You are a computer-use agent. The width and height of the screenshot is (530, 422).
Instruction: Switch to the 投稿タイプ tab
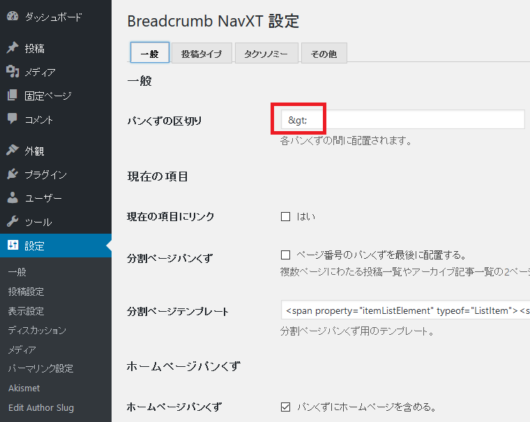click(x=201, y=53)
